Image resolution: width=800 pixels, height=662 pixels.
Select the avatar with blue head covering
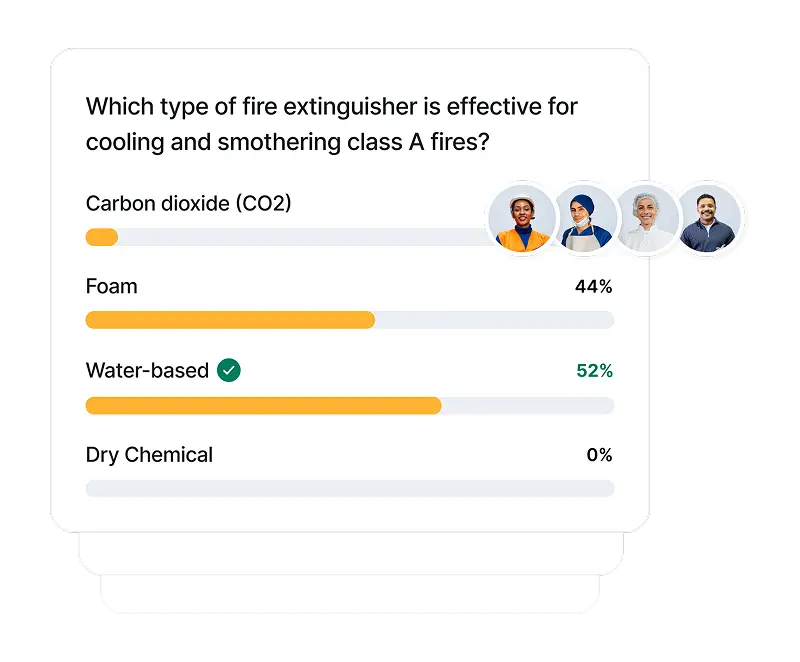[584, 219]
